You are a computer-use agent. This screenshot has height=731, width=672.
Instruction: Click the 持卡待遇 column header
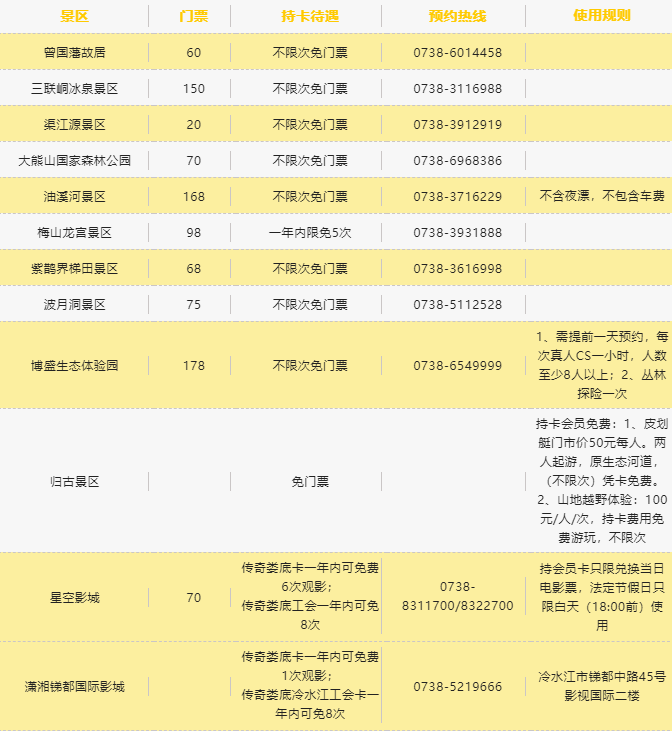[310, 16]
